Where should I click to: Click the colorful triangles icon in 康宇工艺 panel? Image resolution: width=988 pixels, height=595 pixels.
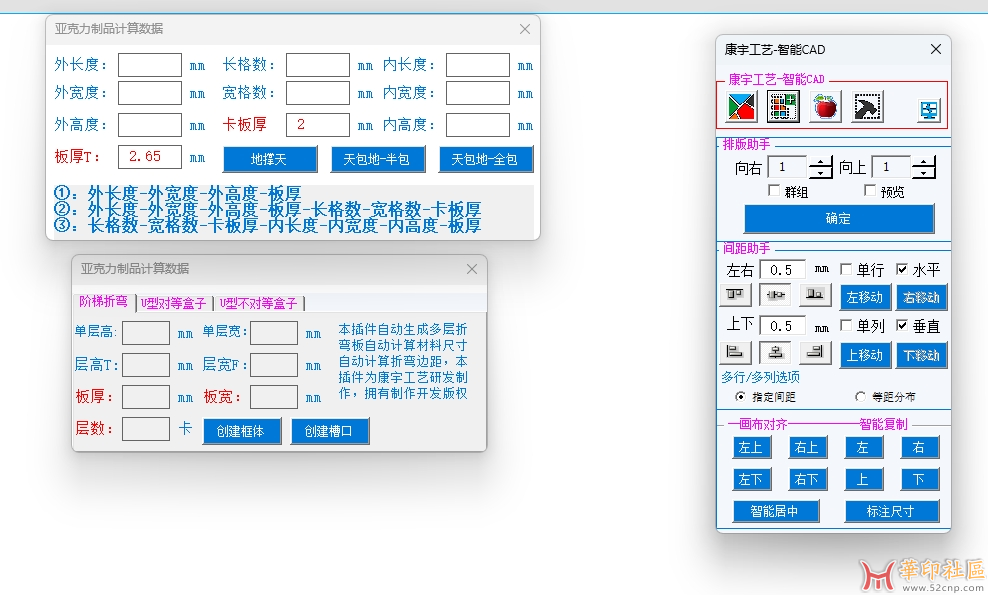[741, 107]
